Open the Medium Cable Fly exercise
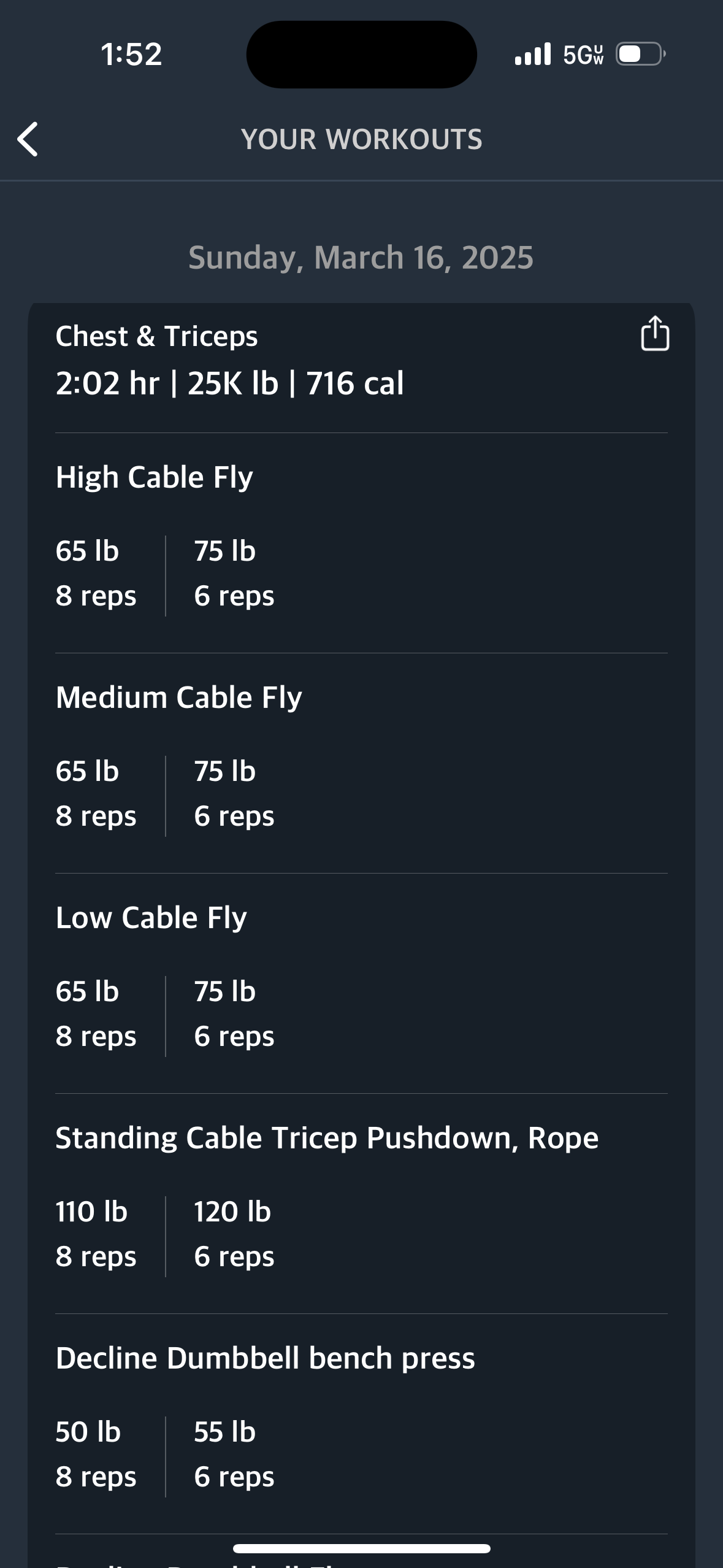Screen dimensions: 723x1568 [x=179, y=697]
